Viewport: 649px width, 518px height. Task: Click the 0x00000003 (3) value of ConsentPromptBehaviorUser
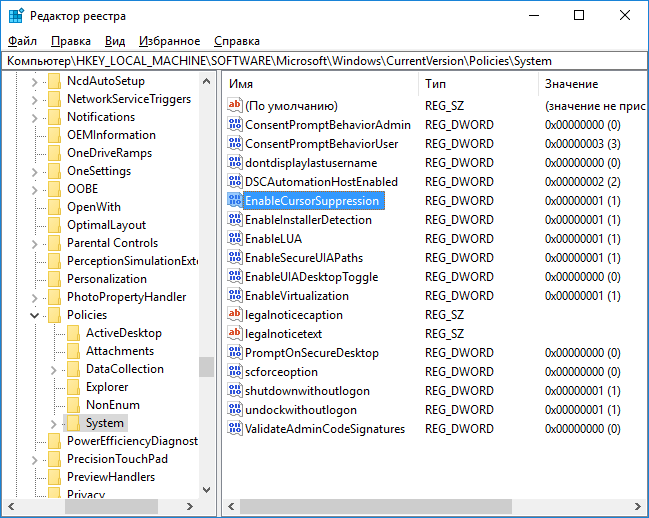click(x=582, y=144)
